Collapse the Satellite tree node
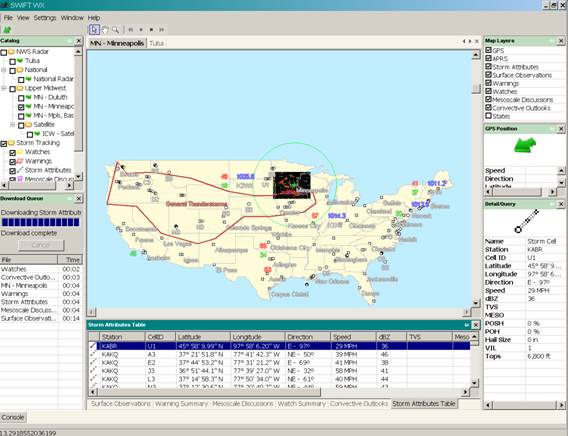The height and width of the screenshot is (436, 568). click(13, 125)
